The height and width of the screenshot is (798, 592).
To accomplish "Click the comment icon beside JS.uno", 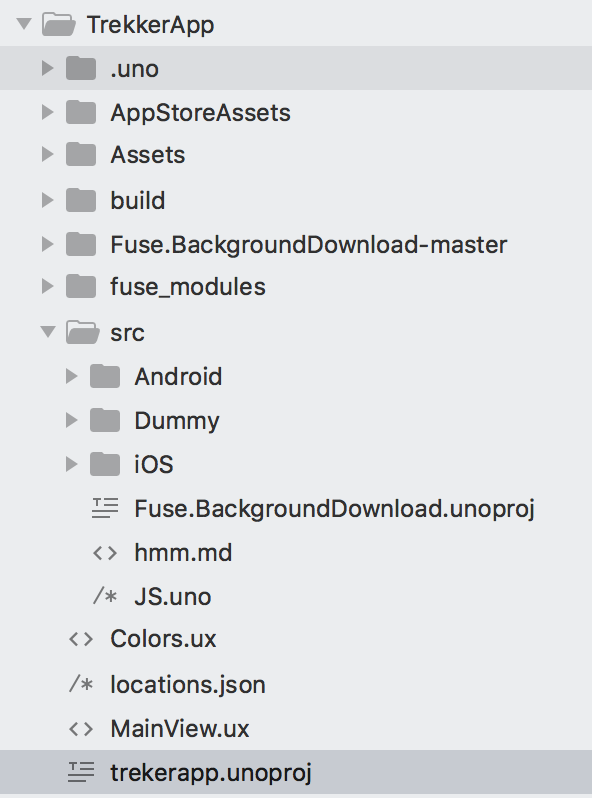I will pyautogui.click(x=105, y=596).
